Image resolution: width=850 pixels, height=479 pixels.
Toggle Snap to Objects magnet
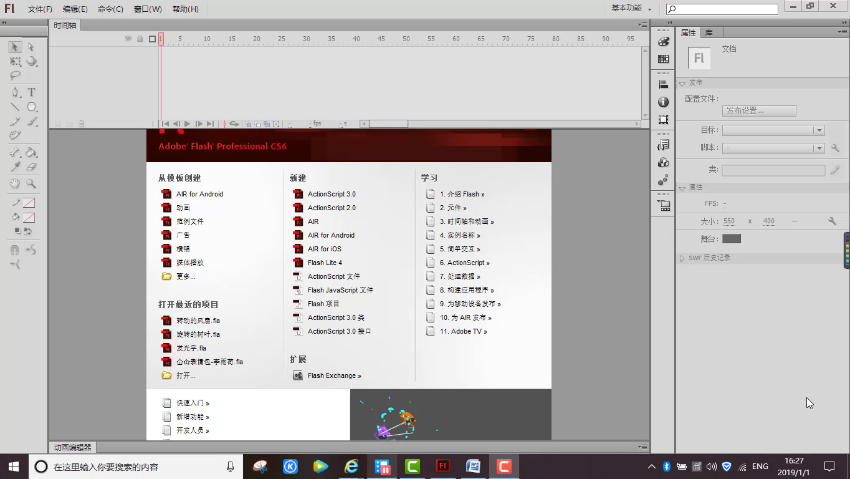coord(15,250)
